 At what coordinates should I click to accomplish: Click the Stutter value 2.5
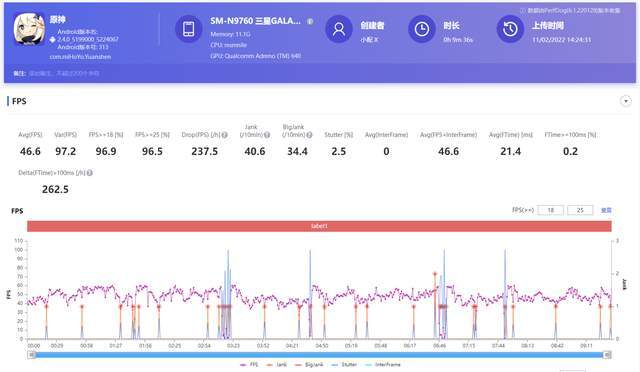pos(338,151)
